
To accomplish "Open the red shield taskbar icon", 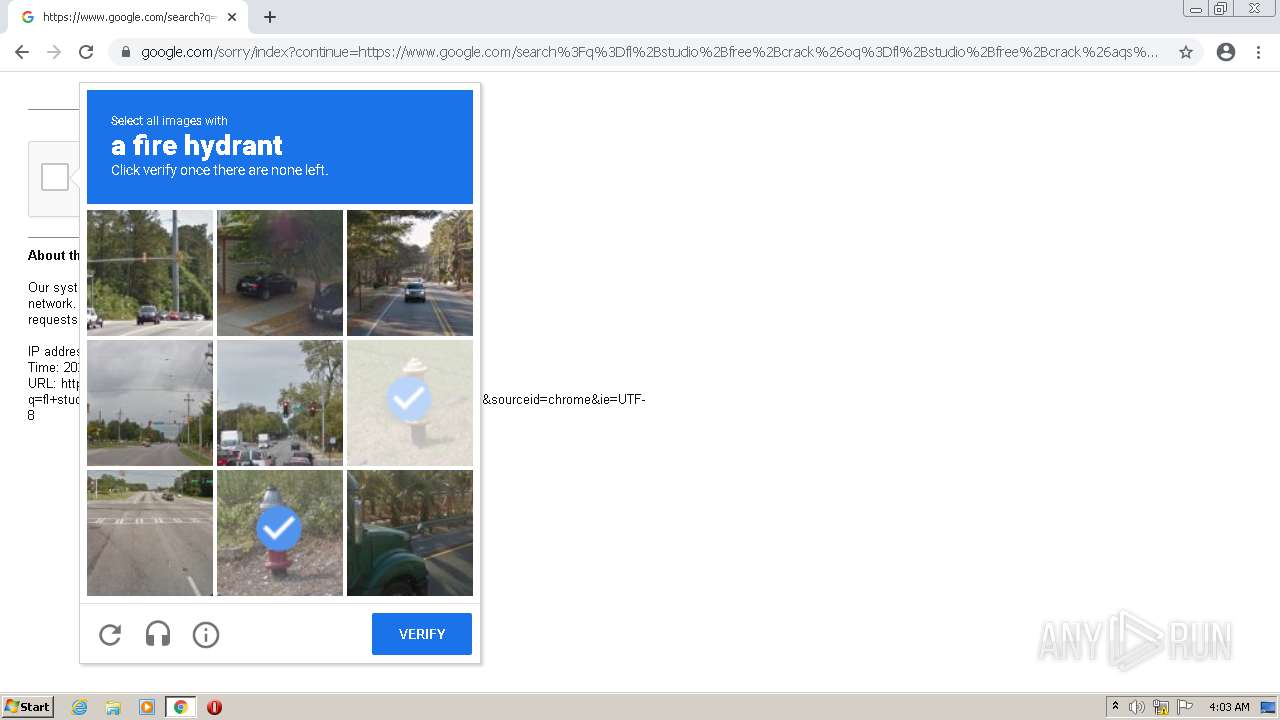I will 214,707.
